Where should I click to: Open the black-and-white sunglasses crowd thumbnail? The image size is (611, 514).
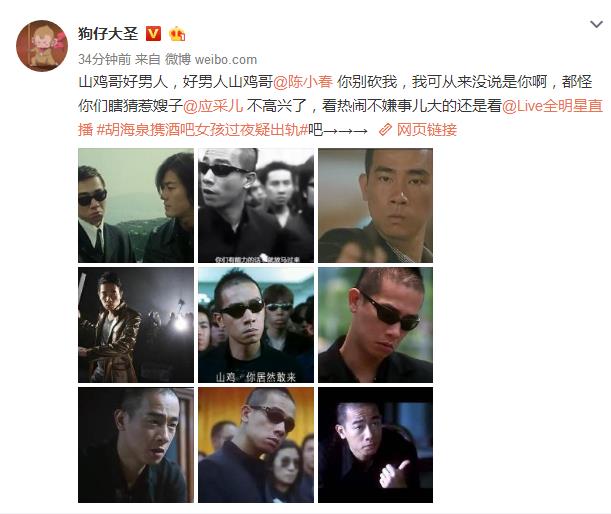click(x=256, y=205)
